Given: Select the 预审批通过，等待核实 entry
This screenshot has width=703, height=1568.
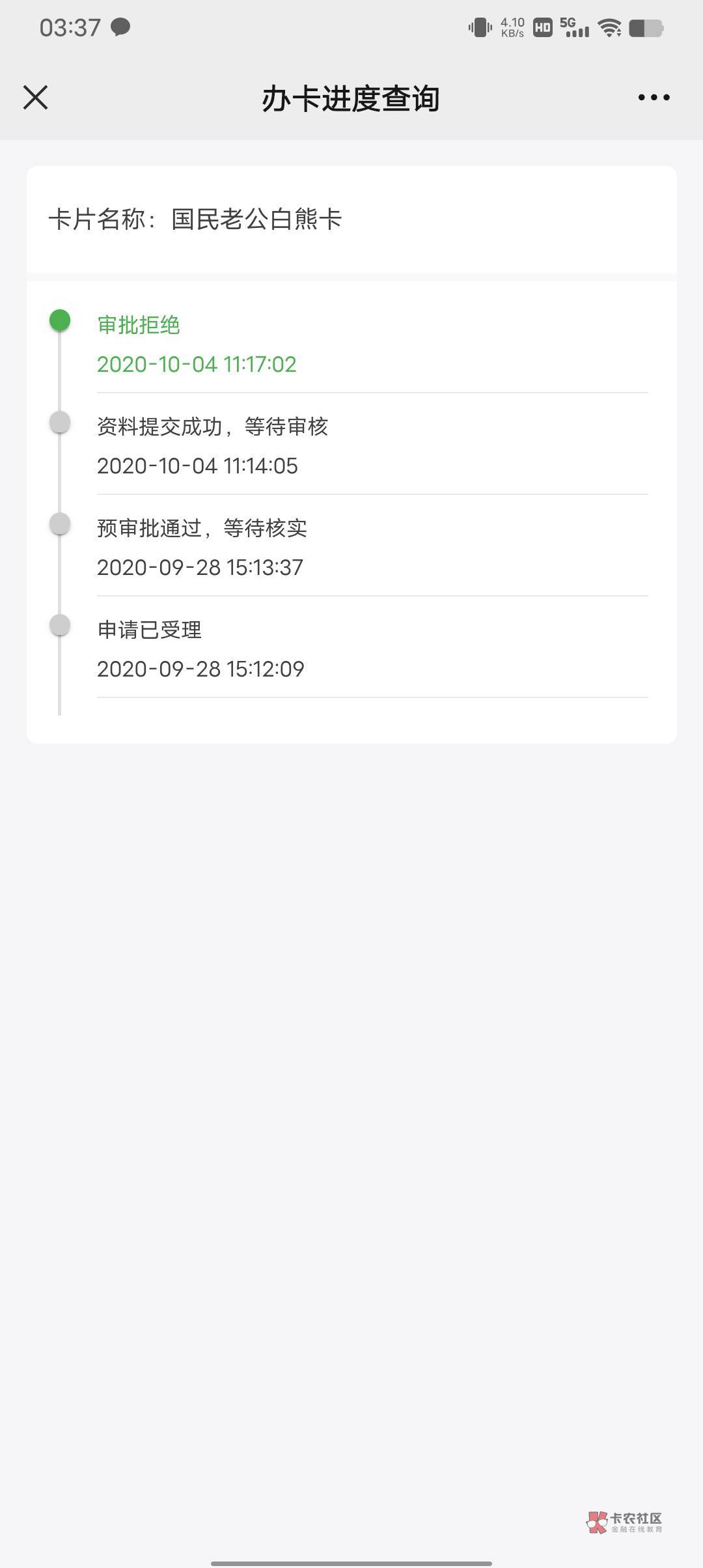Looking at the screenshot, I should click(202, 528).
